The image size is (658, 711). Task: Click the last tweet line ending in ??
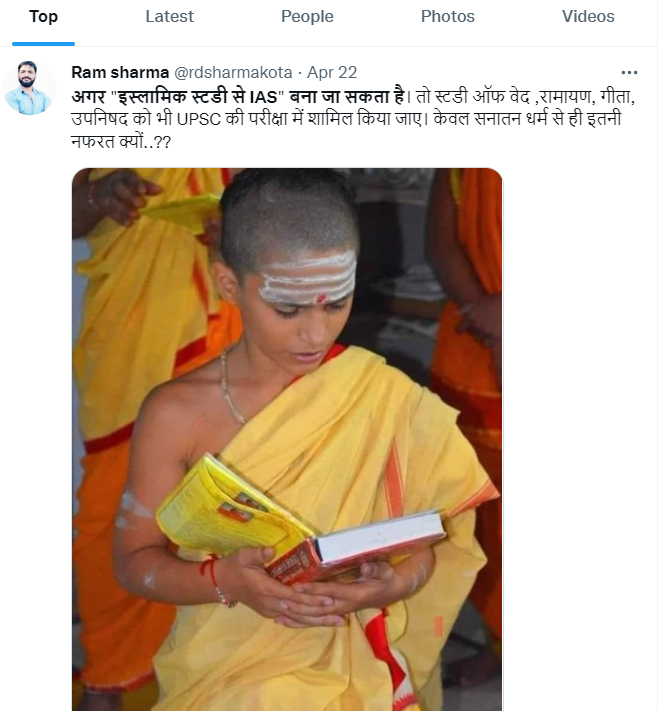pyautogui.click(x=121, y=142)
